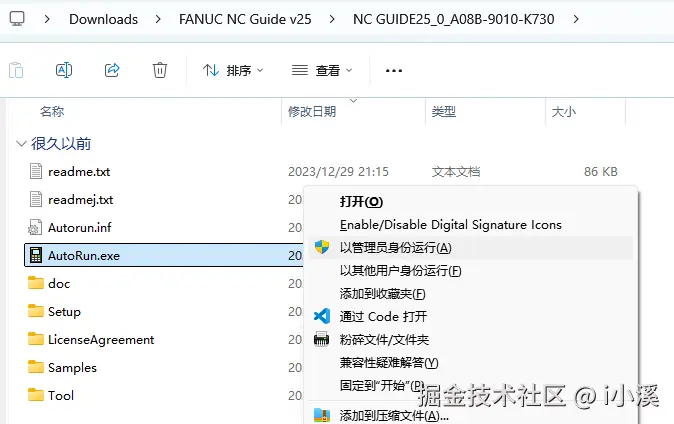
Task: Expand chevron after the This PC icon
Action: [47, 19]
